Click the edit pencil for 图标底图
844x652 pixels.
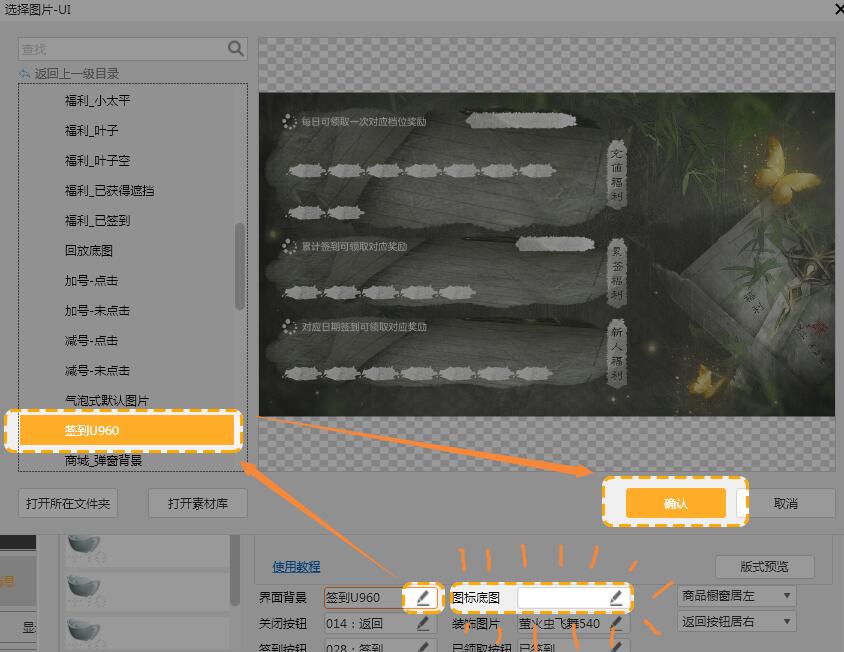pos(616,598)
